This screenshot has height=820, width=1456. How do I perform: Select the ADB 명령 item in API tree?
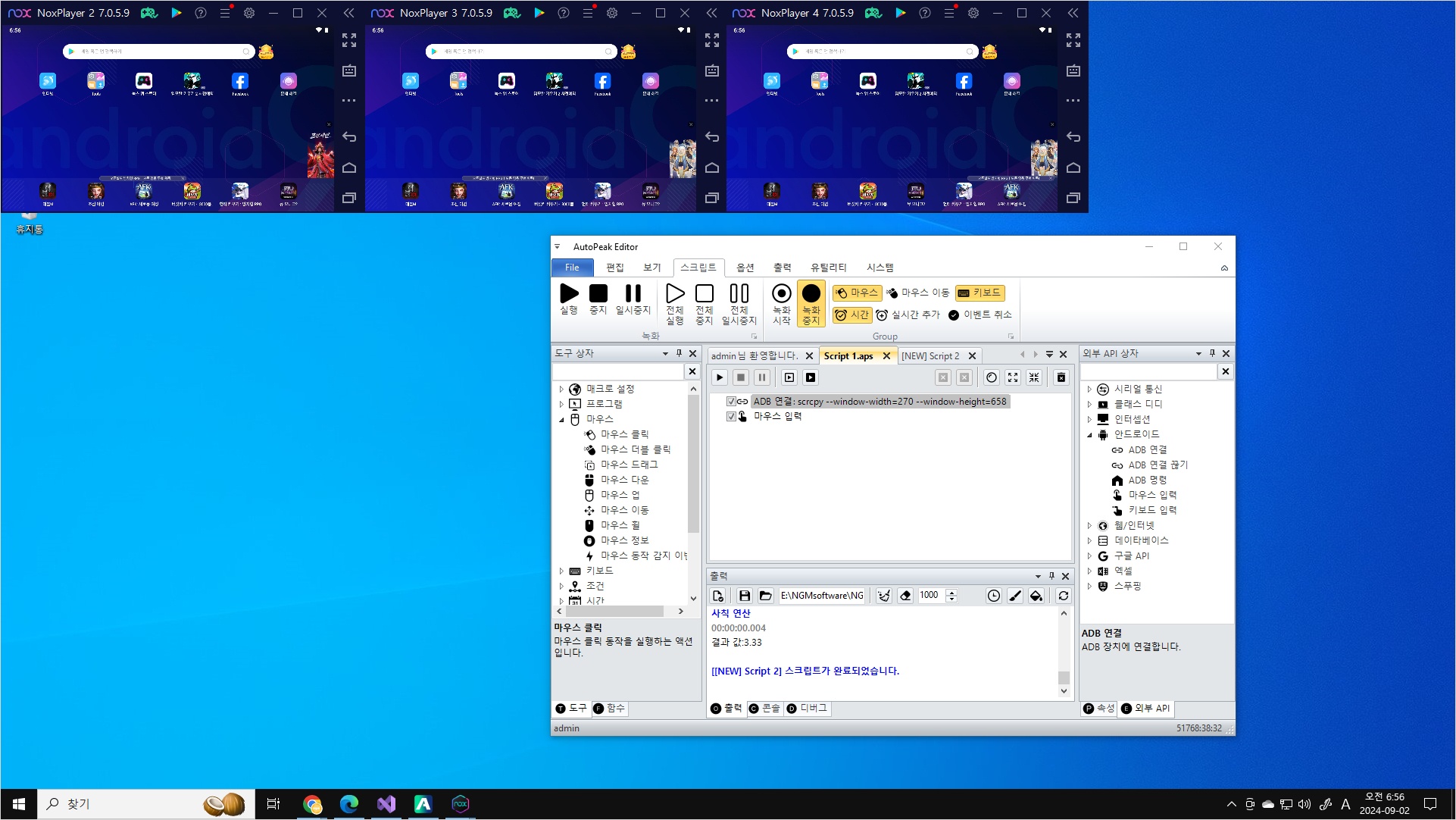1147,480
